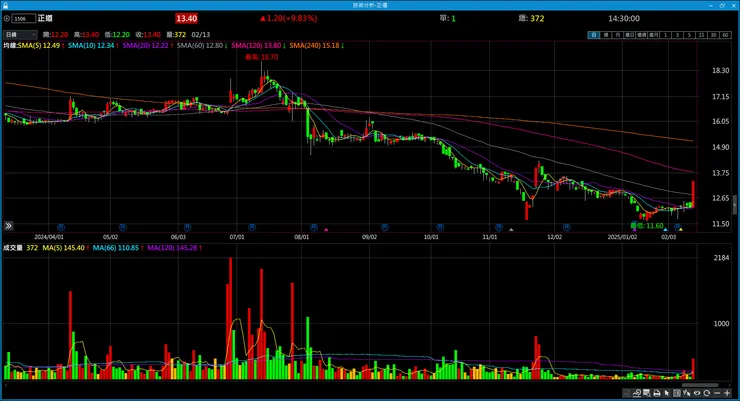Image resolution: width=740 pixels, height=401 pixels.
Task: Zoom out with the minus icon
Action: click(x=717, y=393)
